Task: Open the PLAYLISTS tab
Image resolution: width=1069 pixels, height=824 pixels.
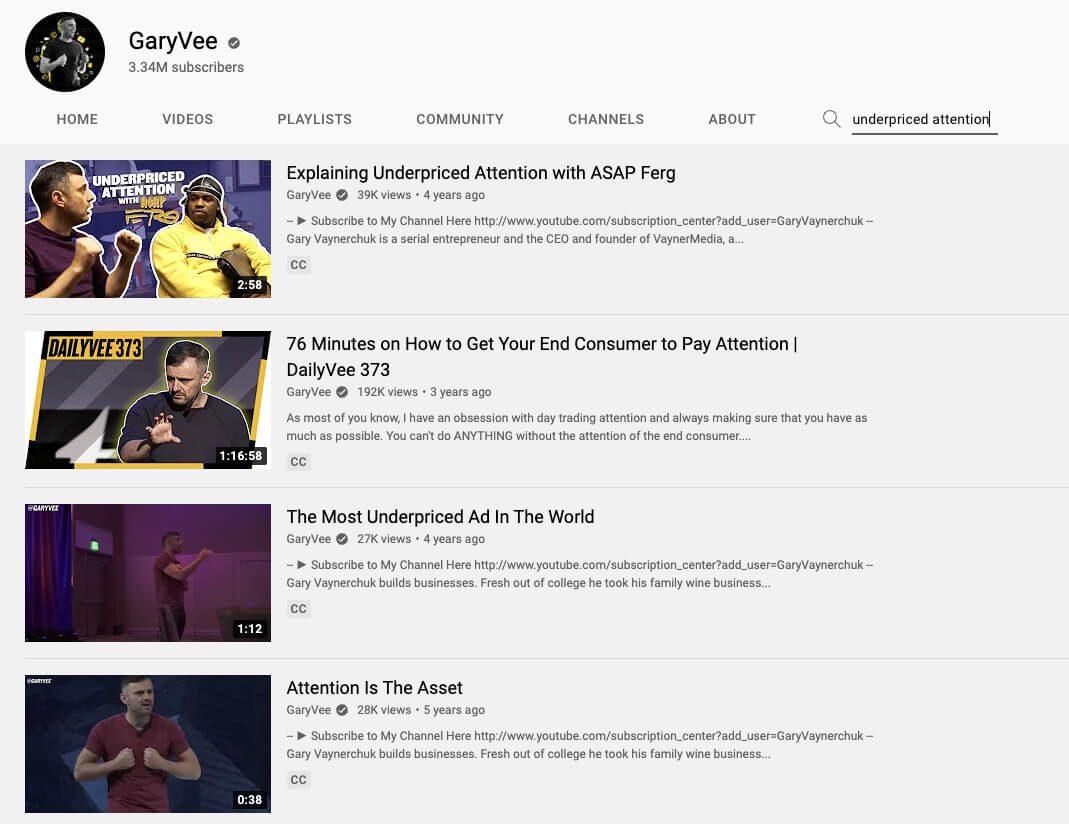Action: [314, 119]
